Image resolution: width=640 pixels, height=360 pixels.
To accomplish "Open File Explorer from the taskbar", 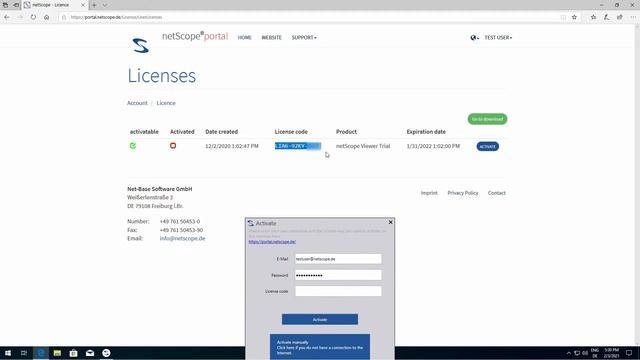I will pos(57,353).
